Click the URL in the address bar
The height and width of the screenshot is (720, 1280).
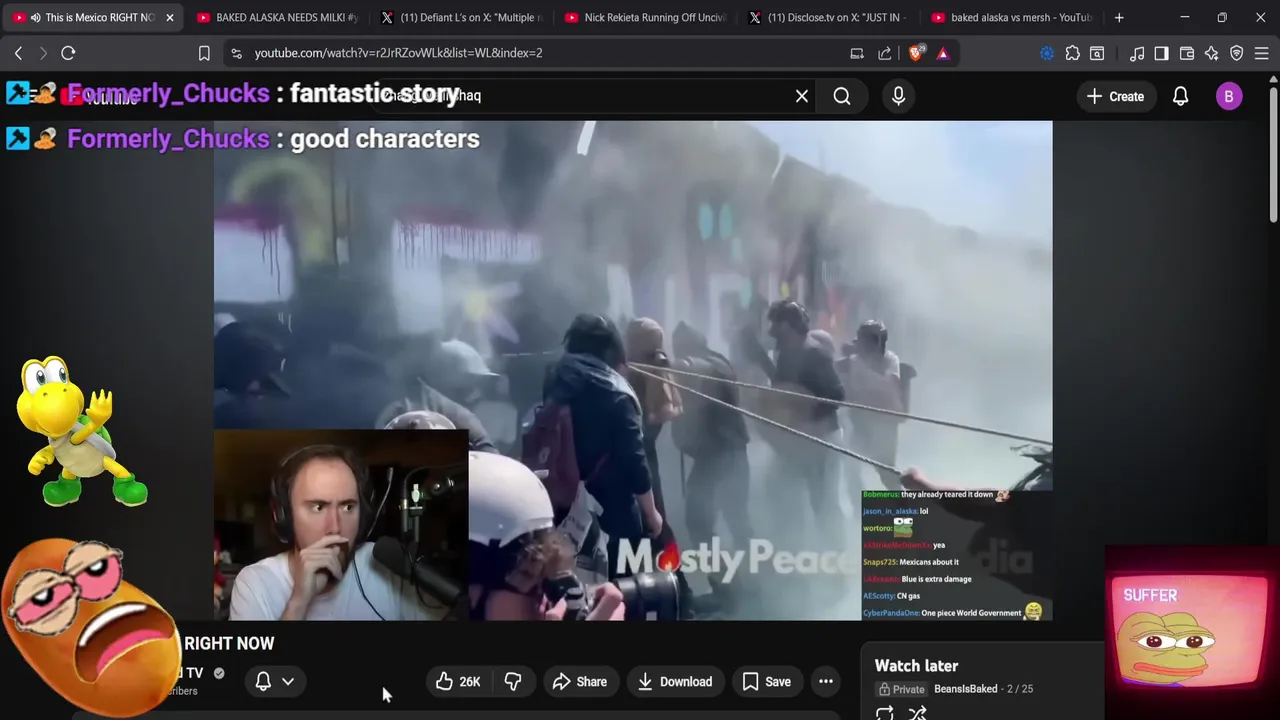tap(398, 53)
